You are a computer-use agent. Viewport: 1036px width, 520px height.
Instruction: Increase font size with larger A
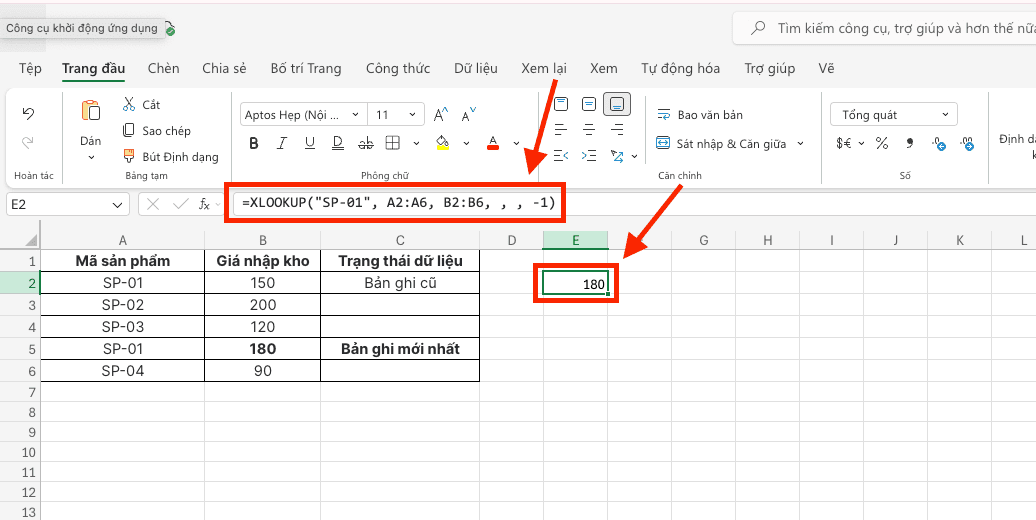441,115
